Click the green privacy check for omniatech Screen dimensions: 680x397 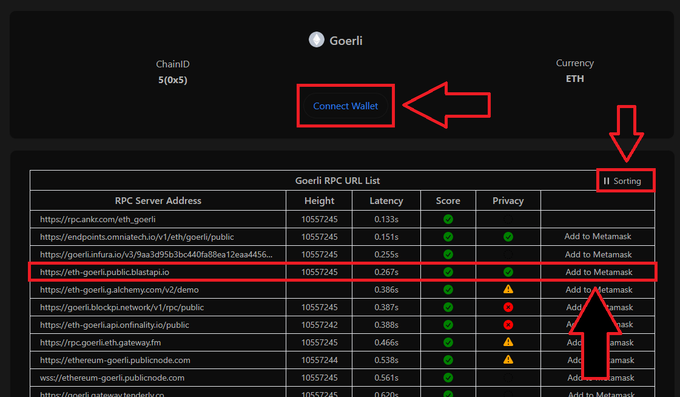[508, 237]
